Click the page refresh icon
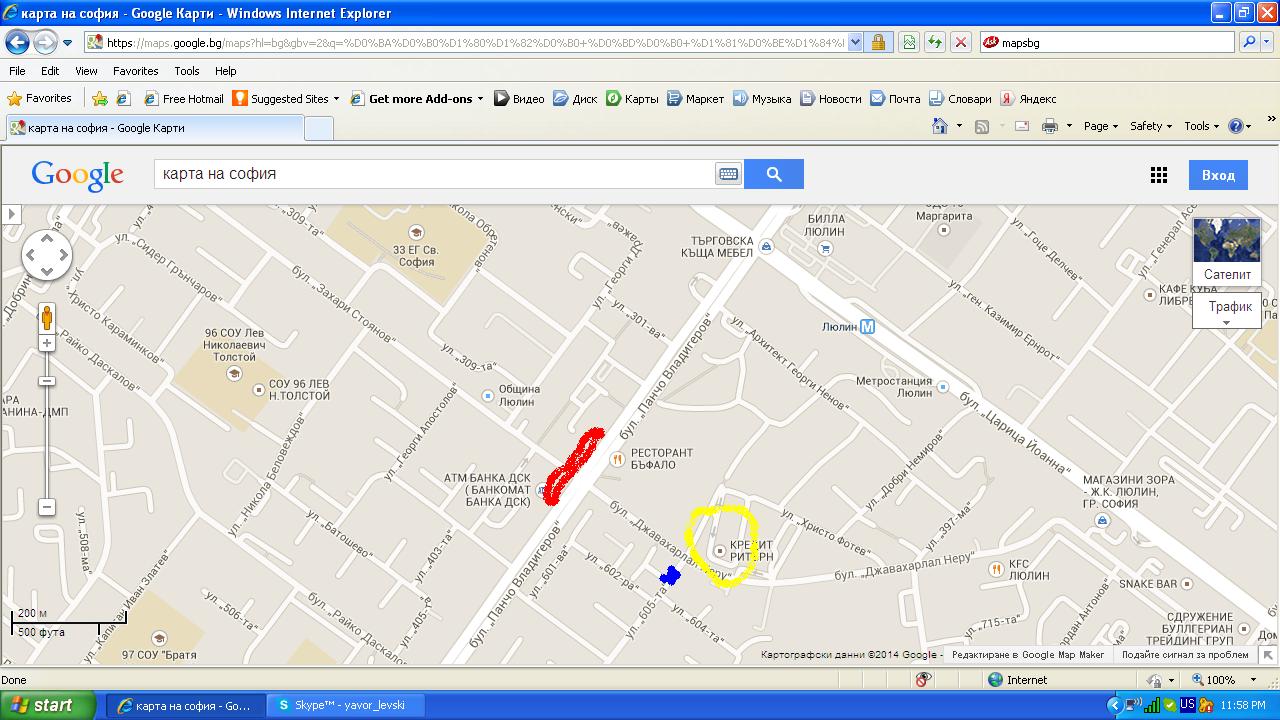 (x=934, y=42)
